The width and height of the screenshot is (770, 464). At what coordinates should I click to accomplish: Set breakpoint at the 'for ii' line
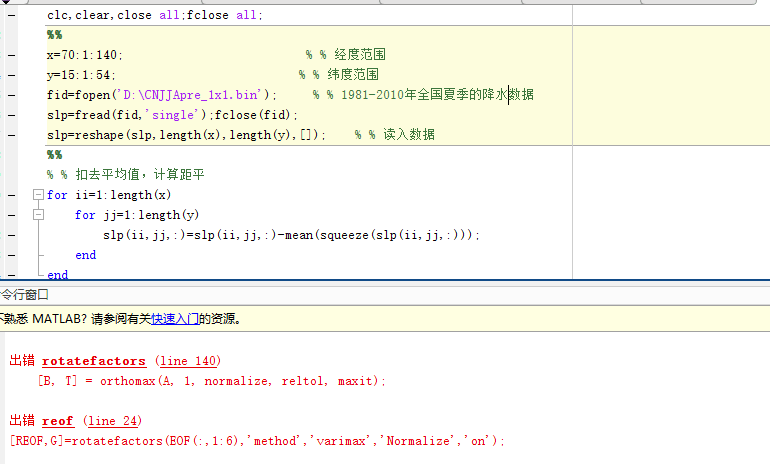(10, 195)
